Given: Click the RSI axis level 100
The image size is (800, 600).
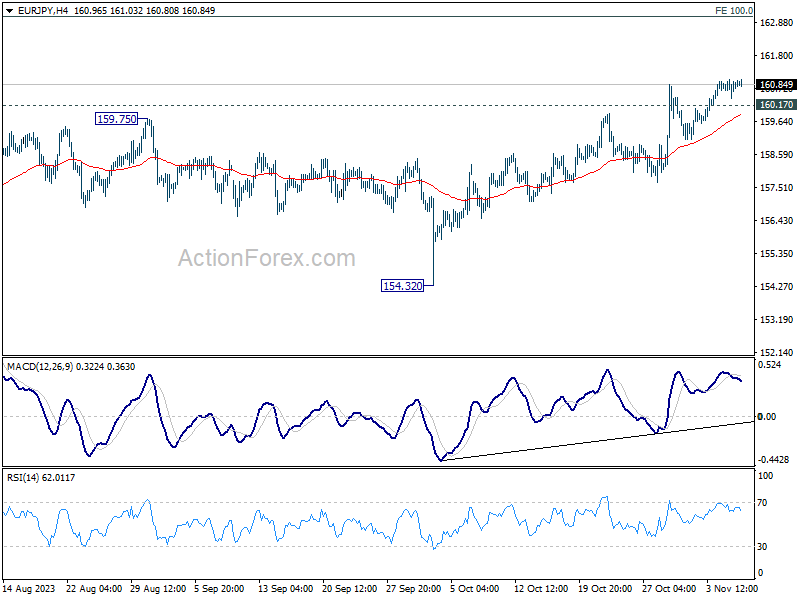Looking at the screenshot, I should click(x=765, y=476).
